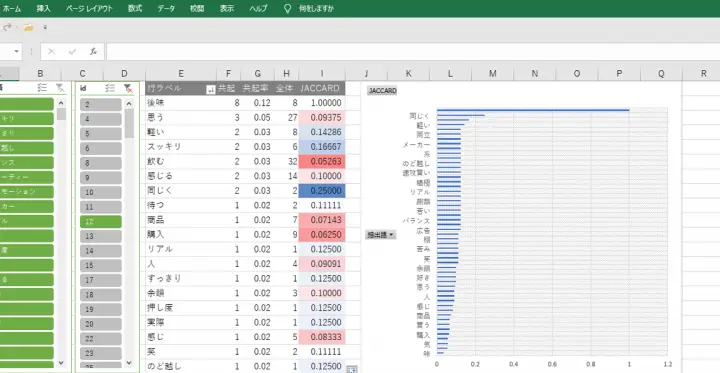Open the ページ レイアウト ribbon tab
Viewport: 720px width, 373px height.
(89, 8)
